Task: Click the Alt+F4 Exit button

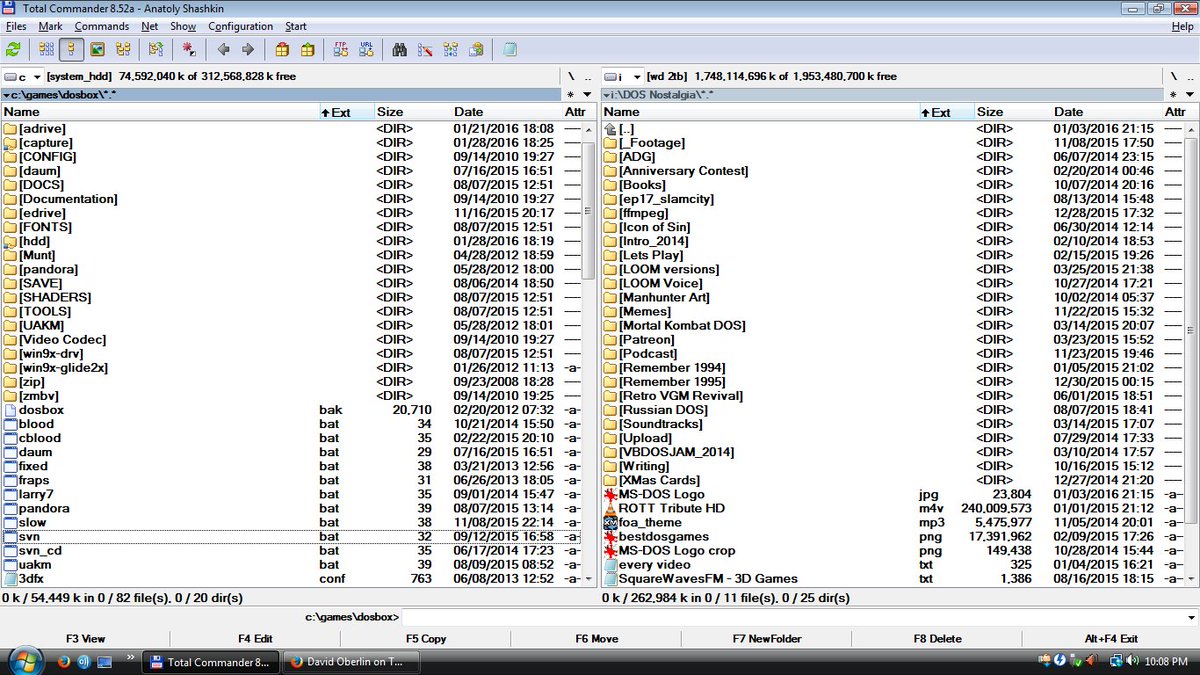Action: 1111,639
